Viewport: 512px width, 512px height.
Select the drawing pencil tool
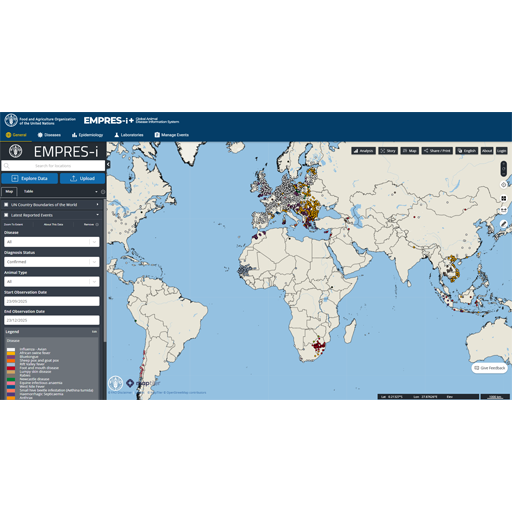tap(504, 224)
